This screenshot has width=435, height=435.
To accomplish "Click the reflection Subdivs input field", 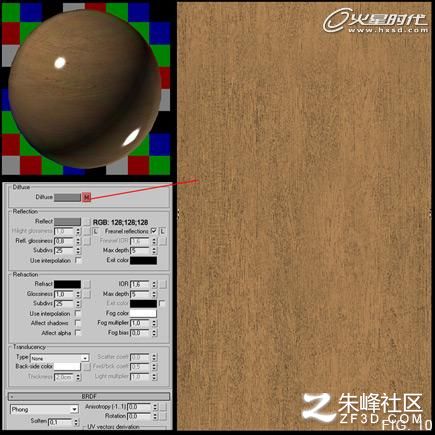I will [64, 250].
